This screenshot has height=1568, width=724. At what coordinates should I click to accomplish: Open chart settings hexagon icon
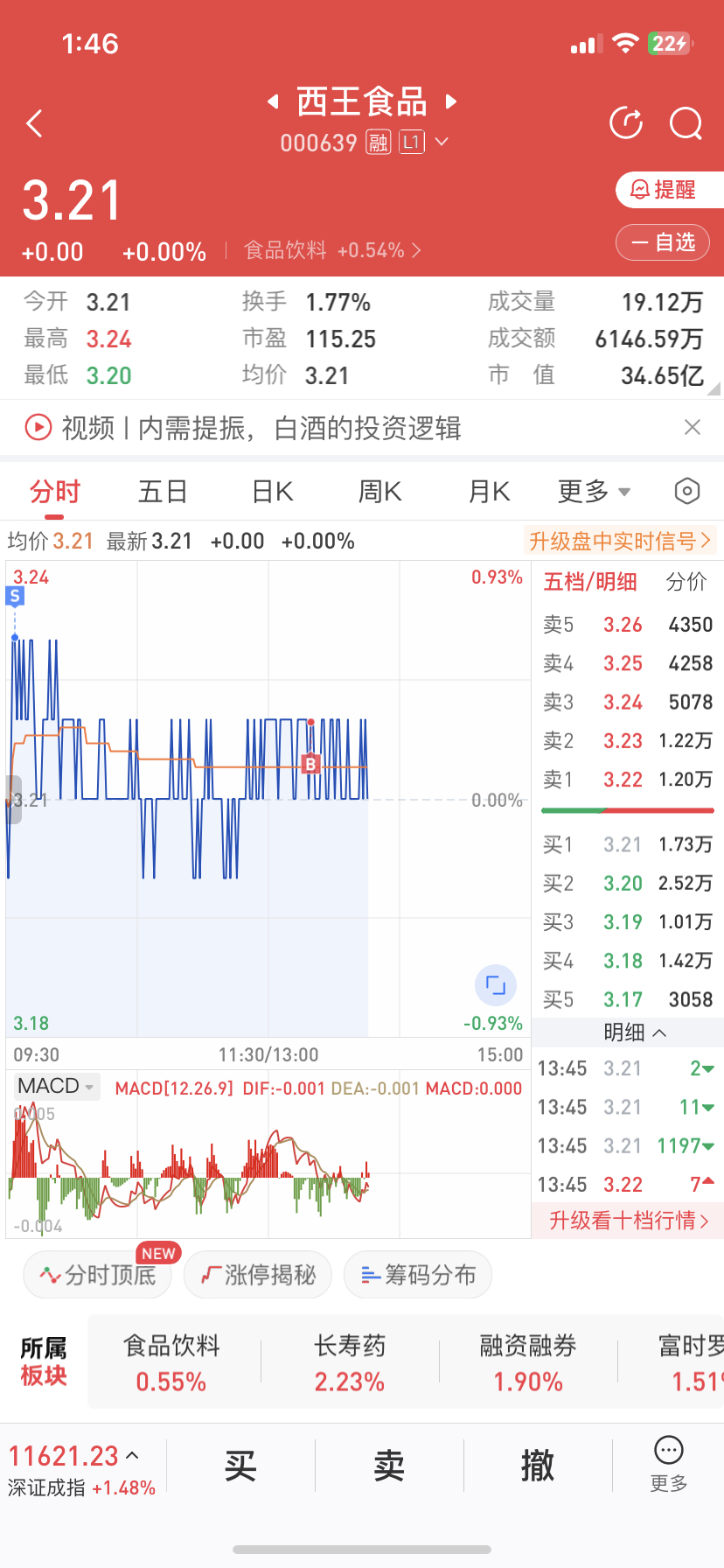coord(687,492)
